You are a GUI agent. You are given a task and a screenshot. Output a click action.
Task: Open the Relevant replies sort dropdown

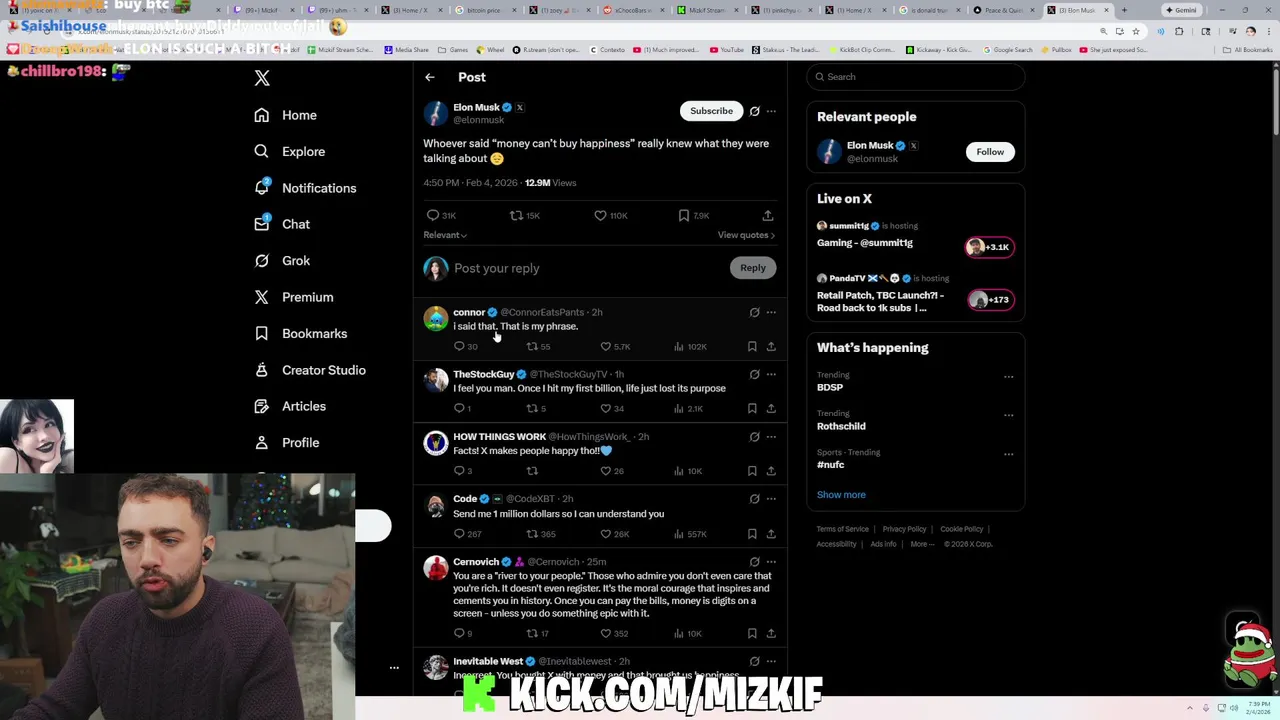[x=445, y=235]
